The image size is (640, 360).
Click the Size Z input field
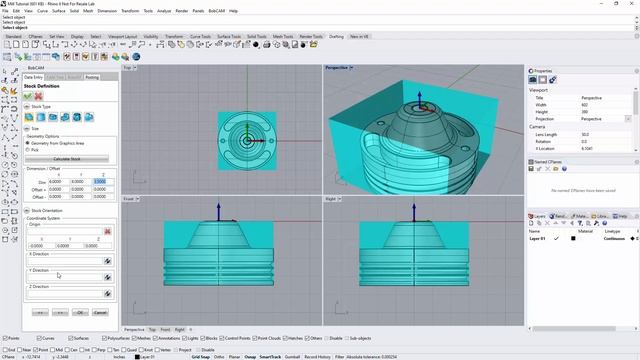(103, 182)
